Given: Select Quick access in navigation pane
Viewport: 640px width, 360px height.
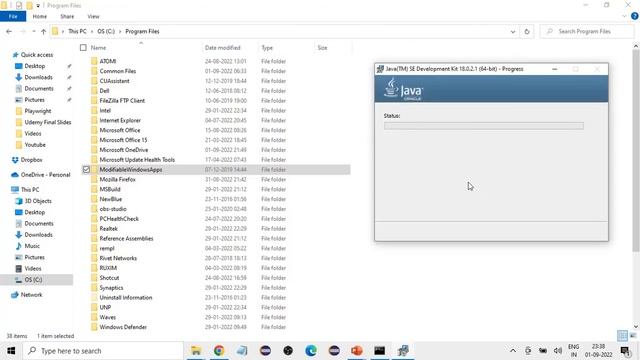Looking at the screenshot, I should pos(37,55).
